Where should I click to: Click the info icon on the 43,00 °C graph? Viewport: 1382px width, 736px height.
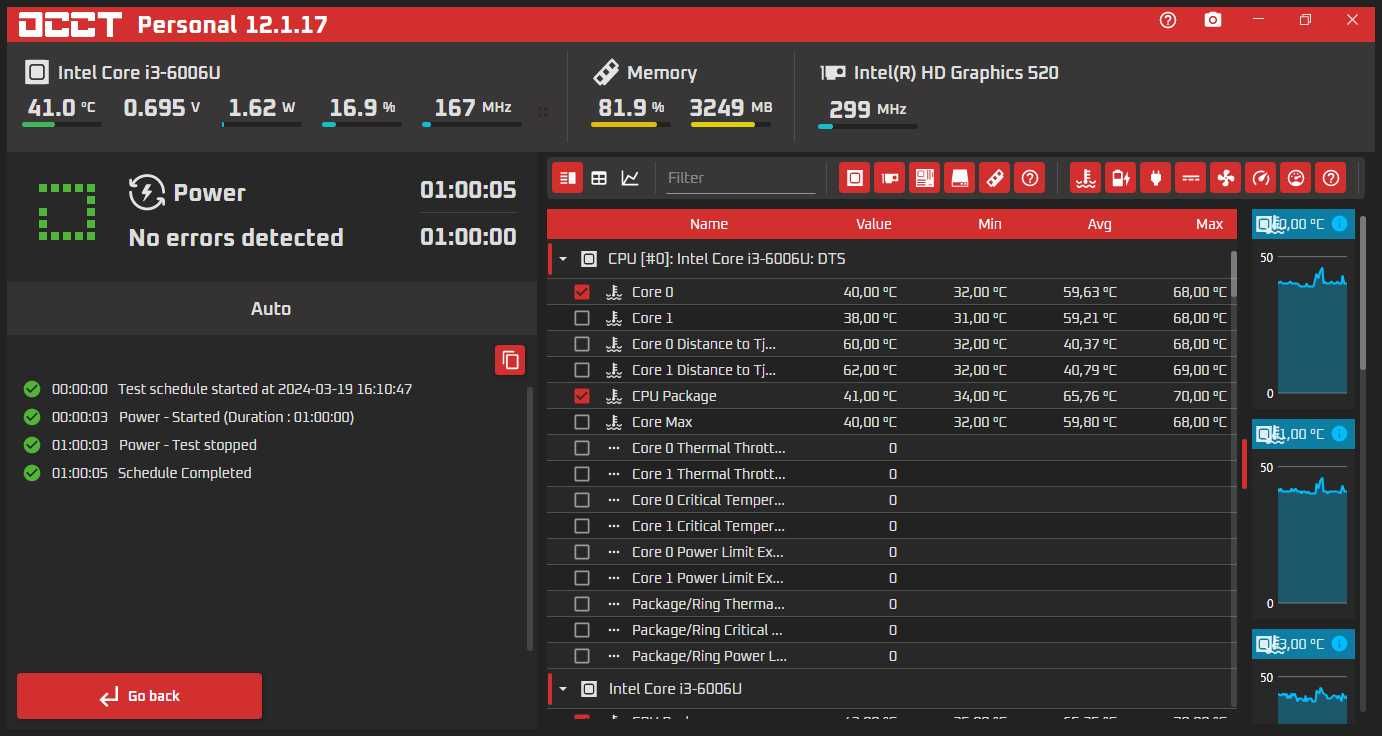(x=1339, y=644)
